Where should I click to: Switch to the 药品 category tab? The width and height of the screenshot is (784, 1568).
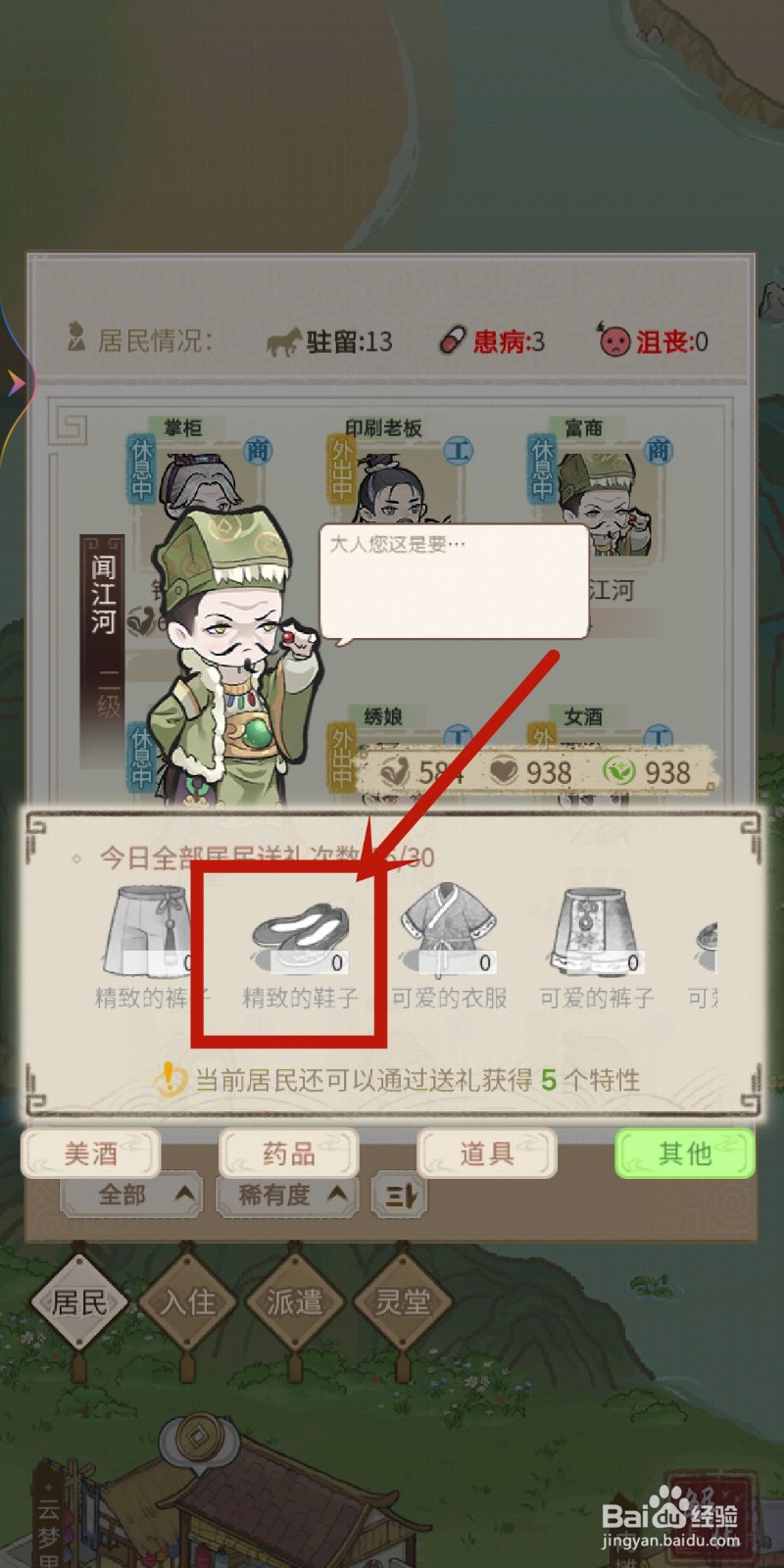click(x=289, y=1153)
